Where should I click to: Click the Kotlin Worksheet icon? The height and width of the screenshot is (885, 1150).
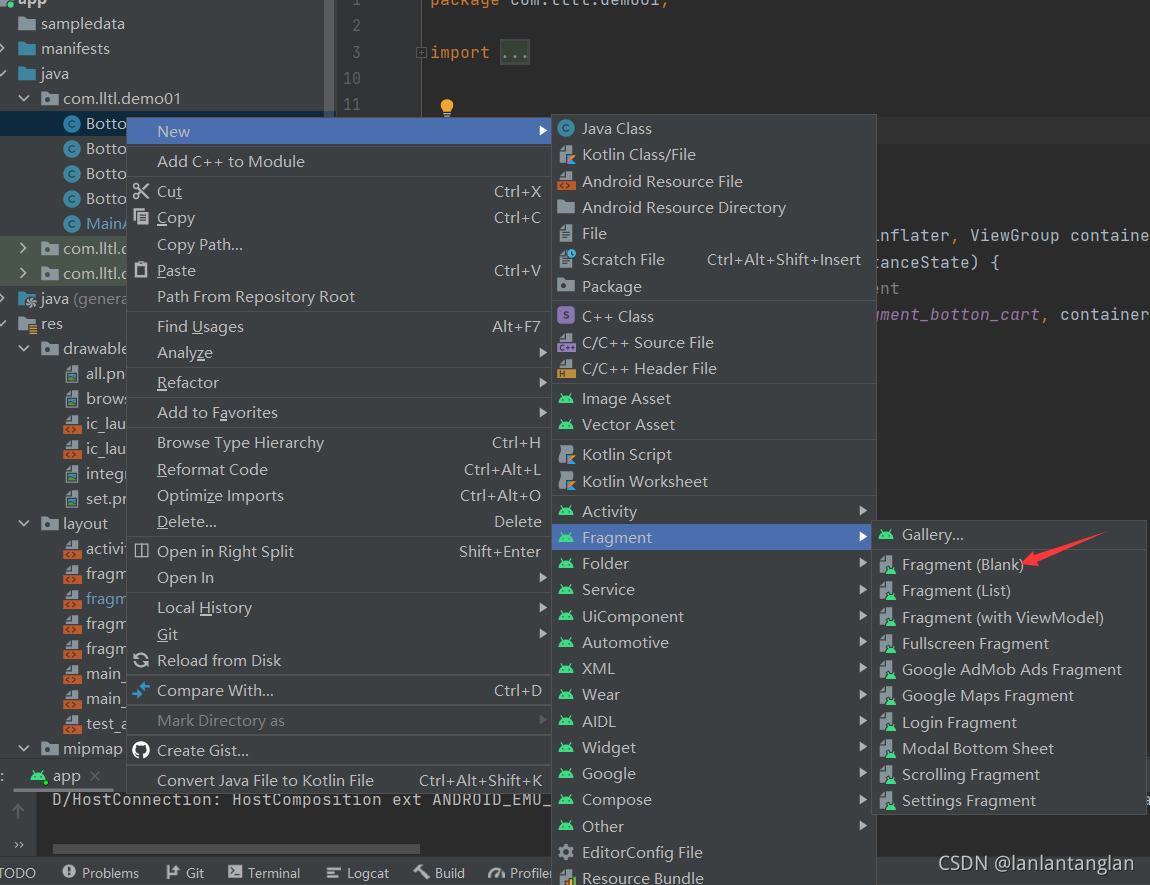[x=566, y=481]
